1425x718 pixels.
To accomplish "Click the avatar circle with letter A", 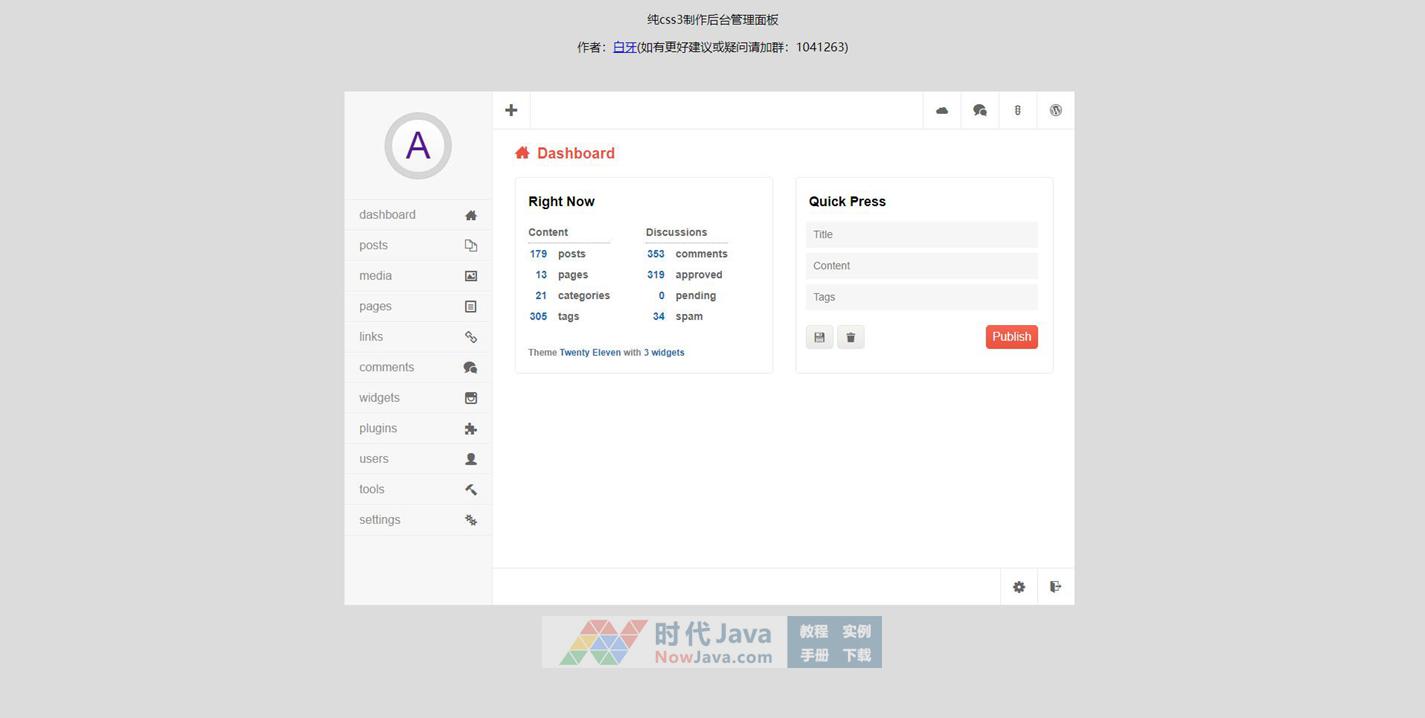I will coord(418,146).
